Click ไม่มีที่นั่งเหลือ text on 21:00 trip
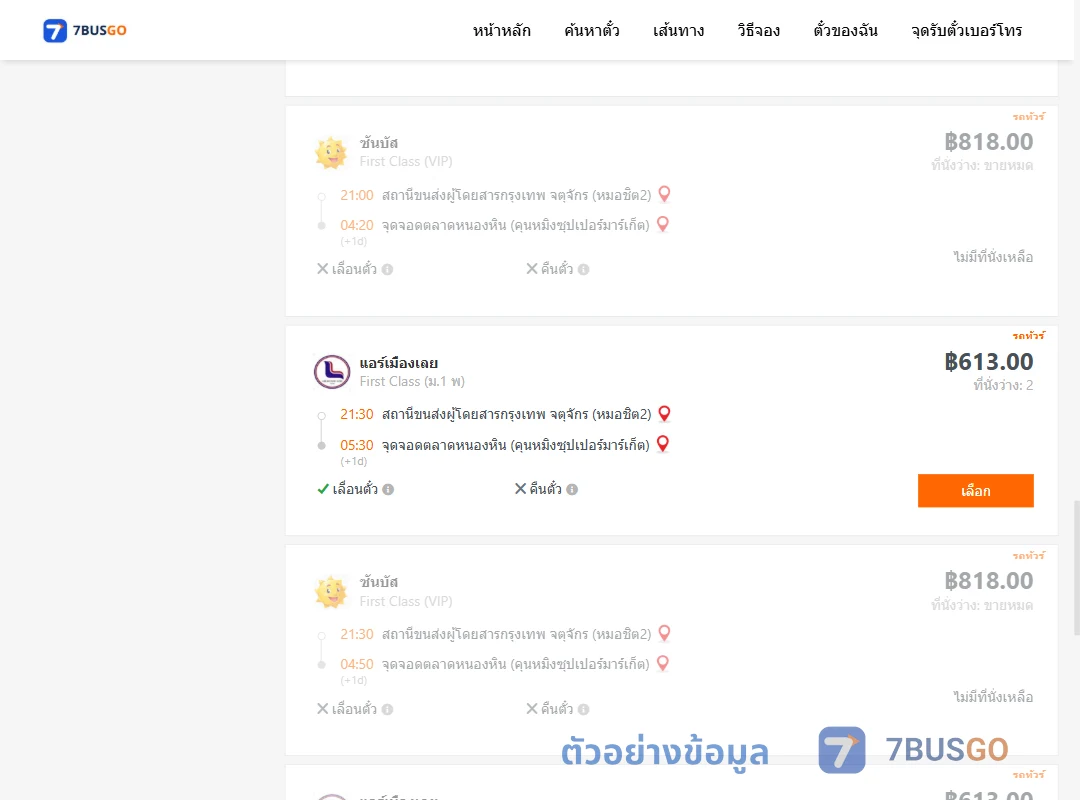 click(993, 257)
